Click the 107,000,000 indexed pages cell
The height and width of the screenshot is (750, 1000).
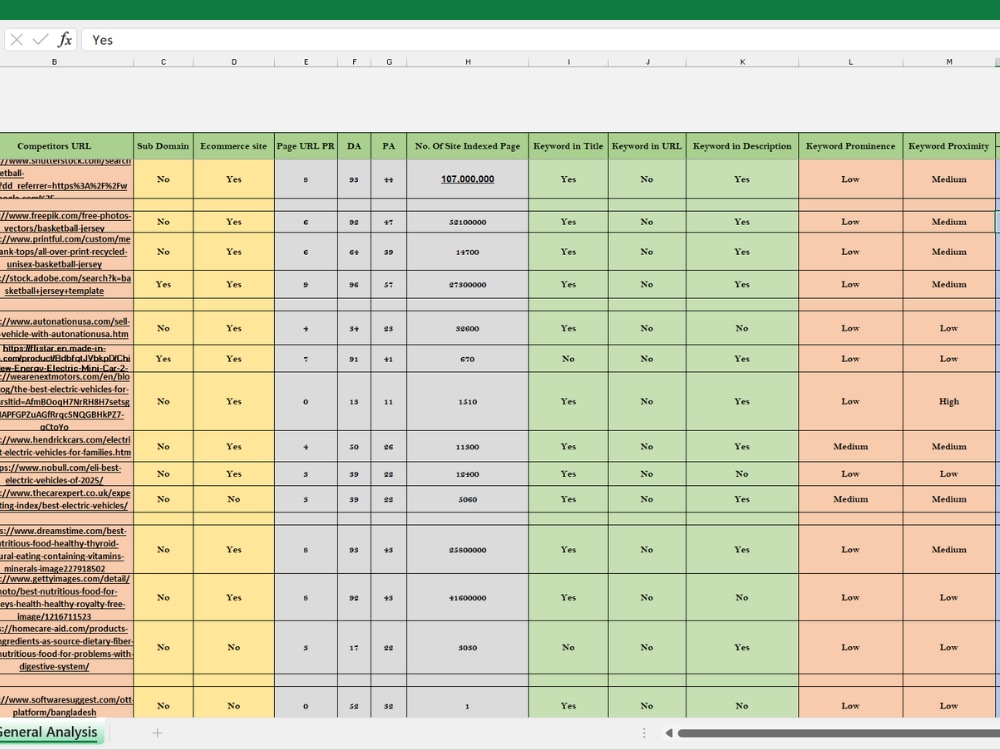pos(467,179)
